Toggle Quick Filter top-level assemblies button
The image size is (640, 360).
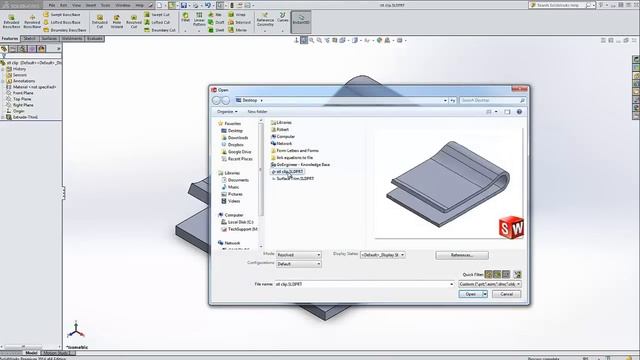point(517,274)
